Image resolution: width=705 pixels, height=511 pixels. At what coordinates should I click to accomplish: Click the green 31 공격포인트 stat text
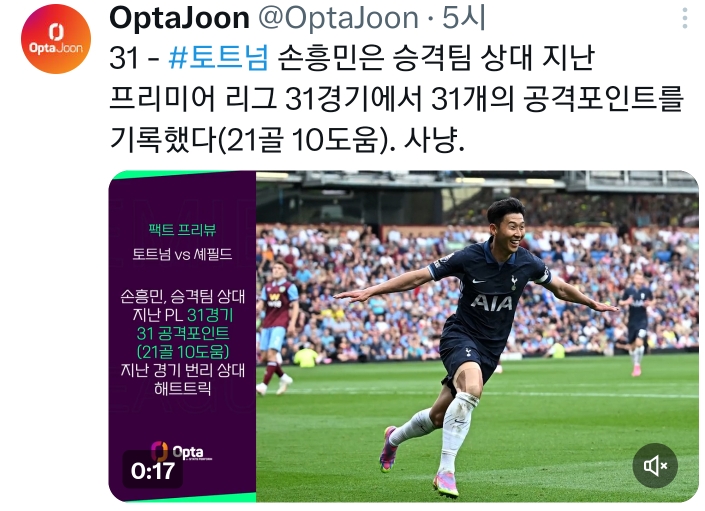183,333
